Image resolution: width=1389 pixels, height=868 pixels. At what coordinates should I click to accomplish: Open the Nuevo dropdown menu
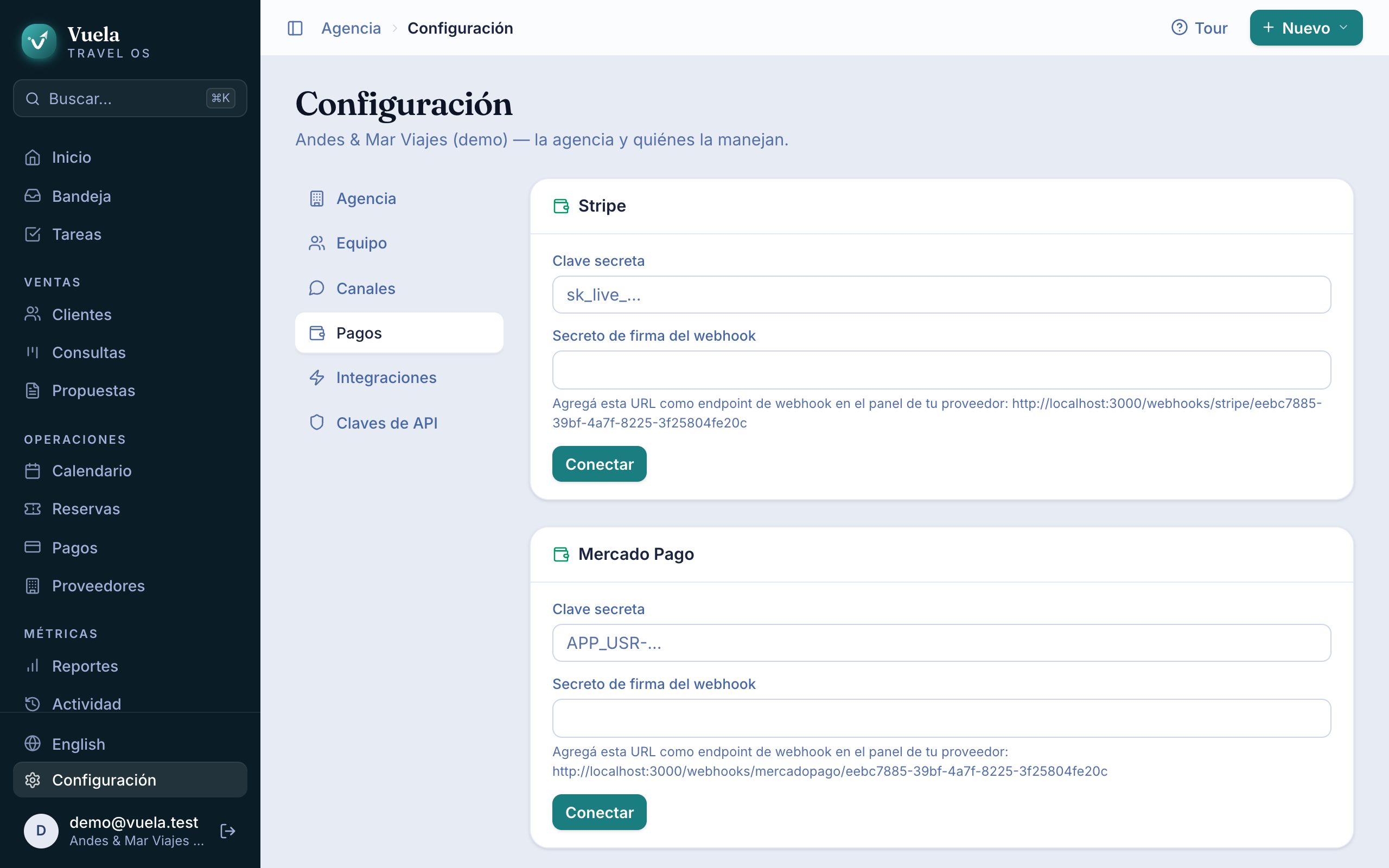click(x=1306, y=28)
